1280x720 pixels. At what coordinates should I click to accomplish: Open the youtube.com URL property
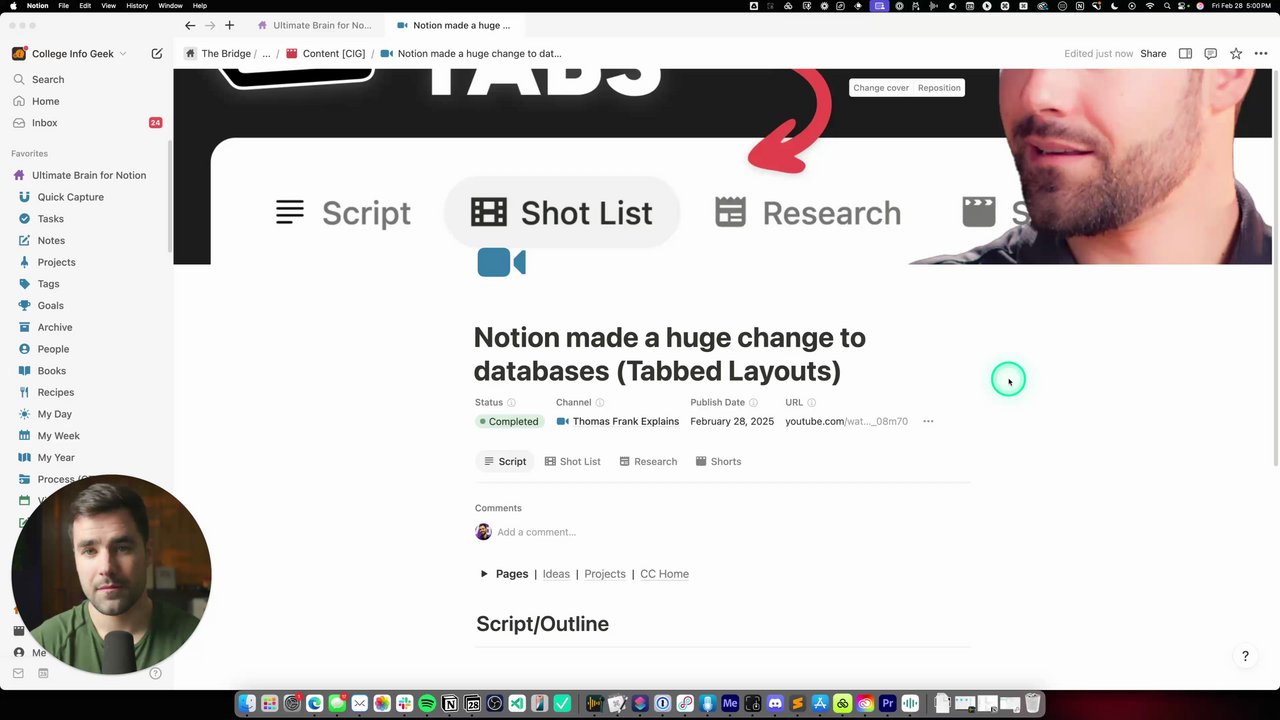[846, 421]
